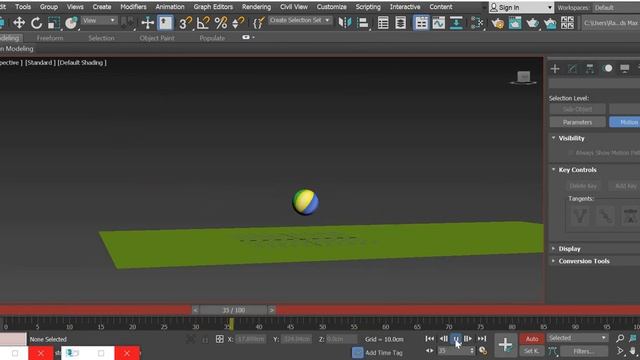Toggle the Spinner Snap icon
Image resolution: width=640 pixels, height=360 pixels.
point(238,23)
